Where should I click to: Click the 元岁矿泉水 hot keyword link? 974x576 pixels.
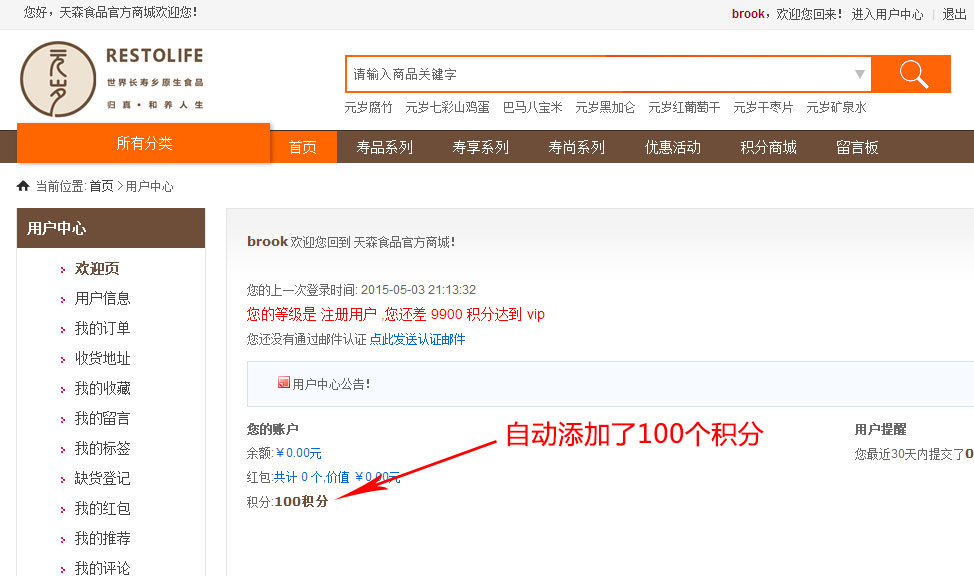838,106
